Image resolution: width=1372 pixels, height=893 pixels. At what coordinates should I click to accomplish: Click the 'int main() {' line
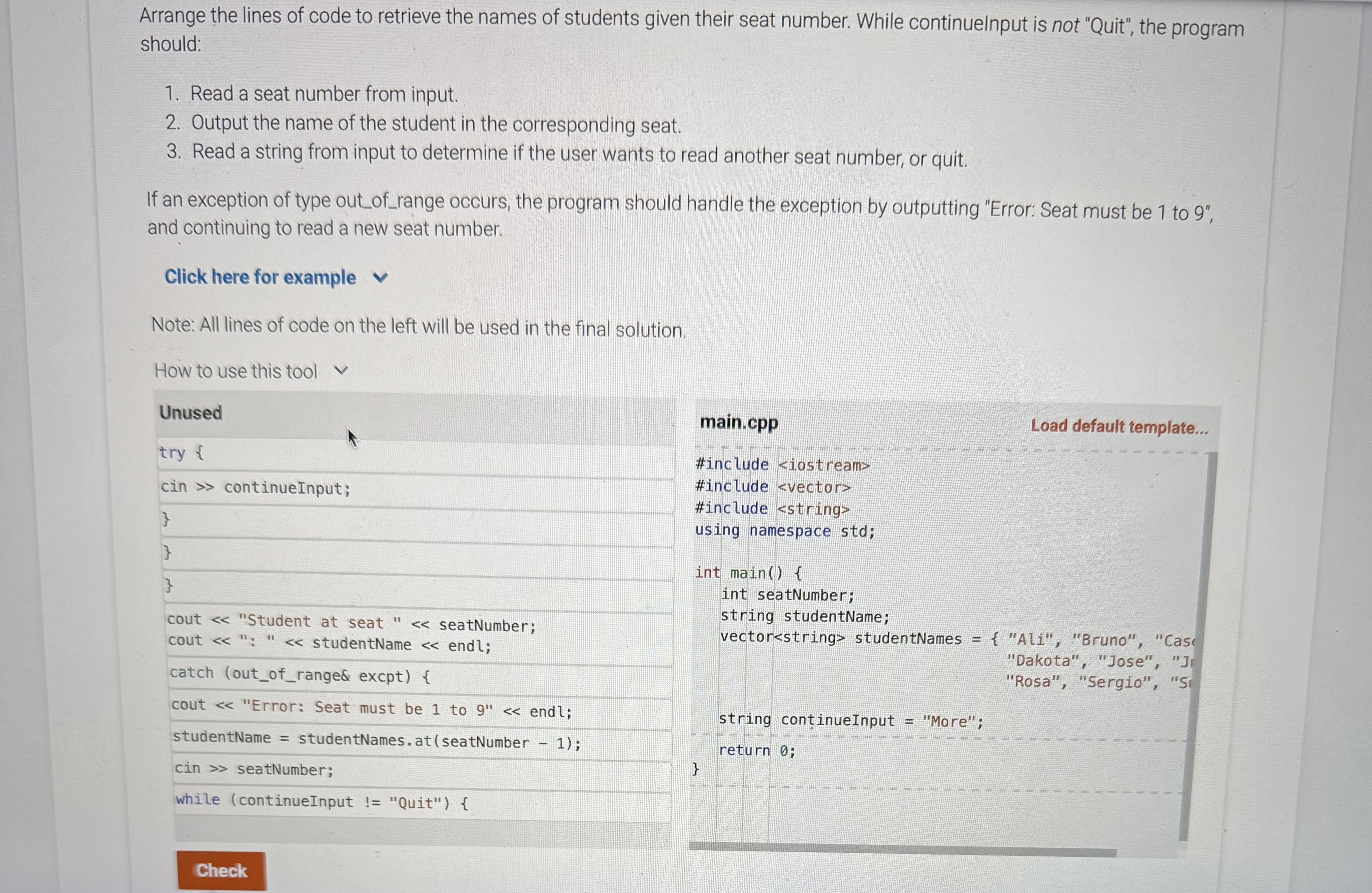point(748,573)
